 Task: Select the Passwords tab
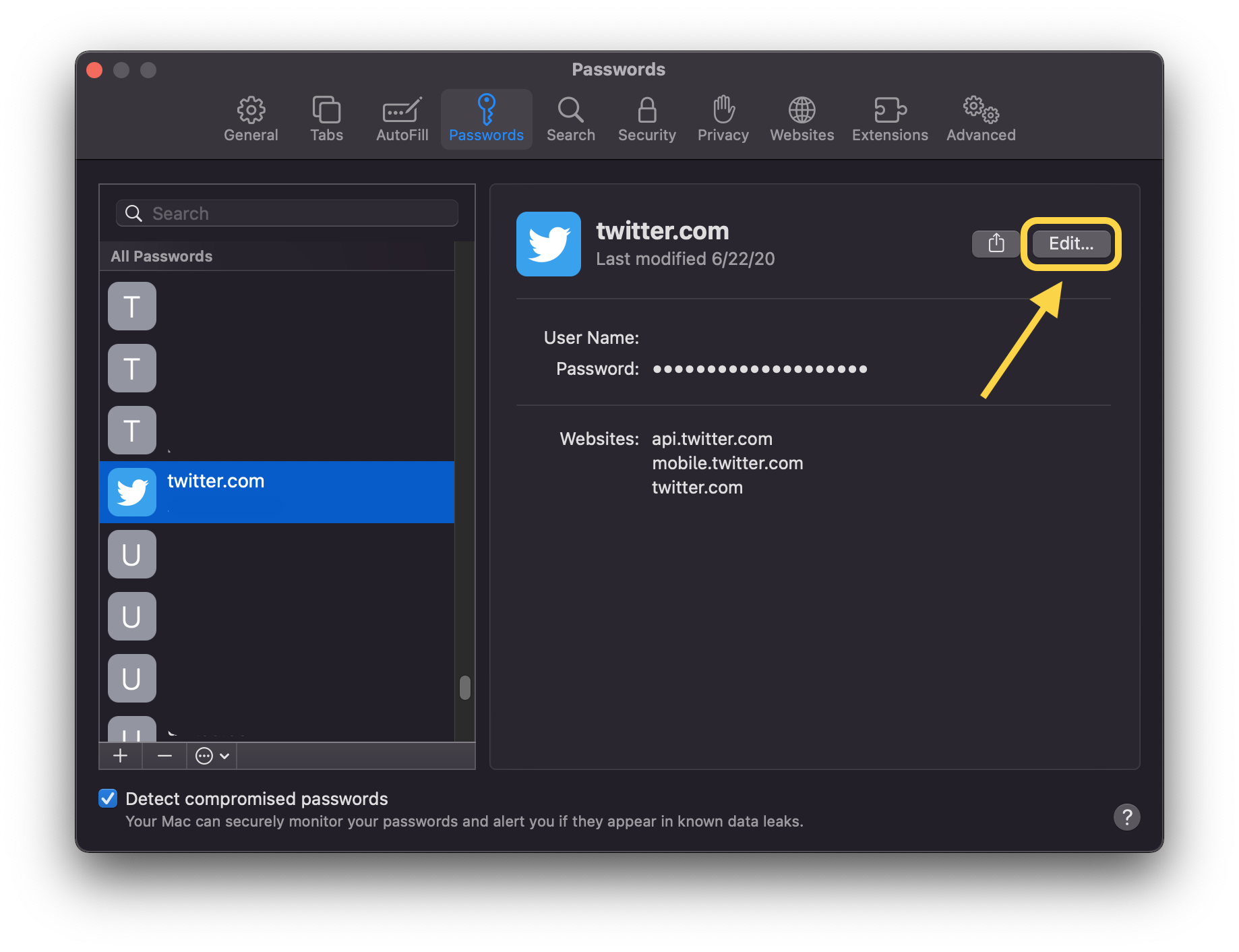[486, 119]
